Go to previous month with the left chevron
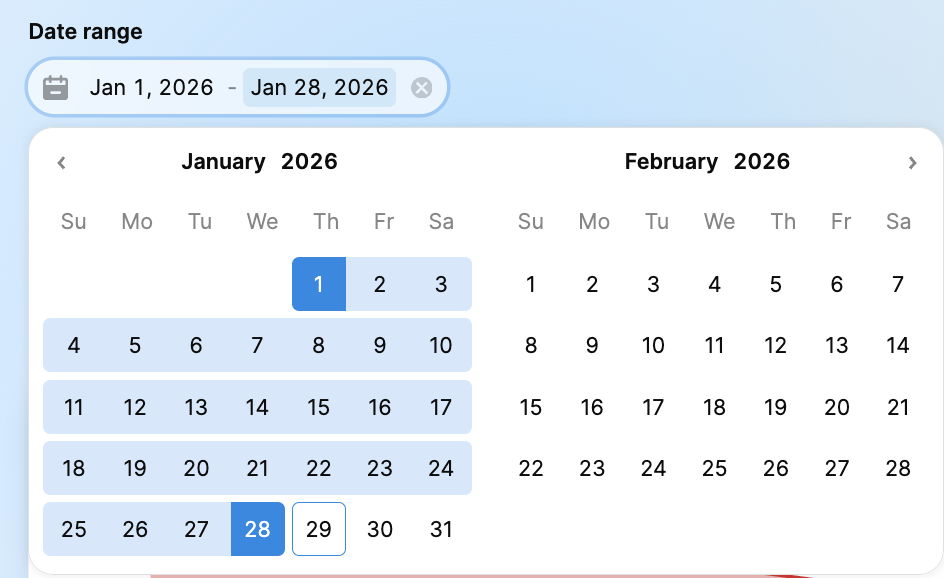The width and height of the screenshot is (944, 578). [x=61, y=162]
